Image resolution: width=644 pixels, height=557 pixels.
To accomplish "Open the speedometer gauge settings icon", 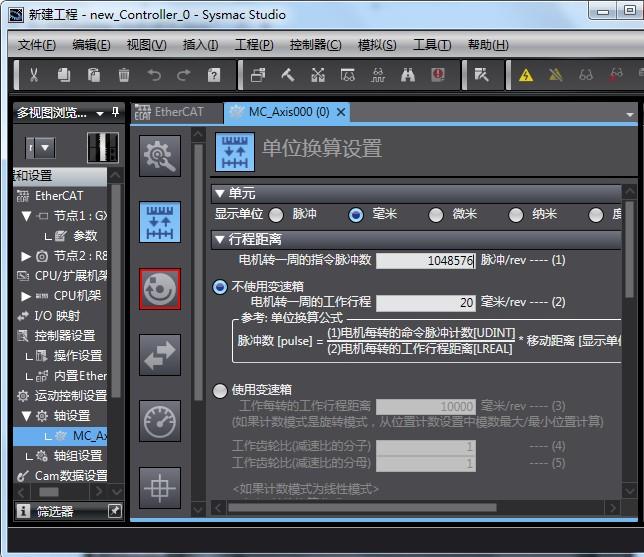I will pos(160,422).
